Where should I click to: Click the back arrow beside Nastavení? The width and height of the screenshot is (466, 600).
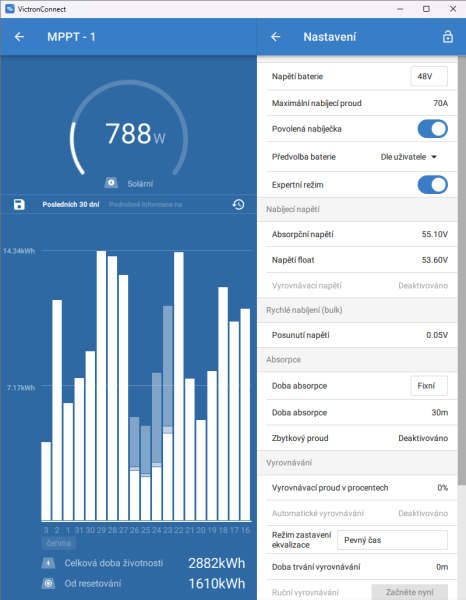click(x=275, y=37)
